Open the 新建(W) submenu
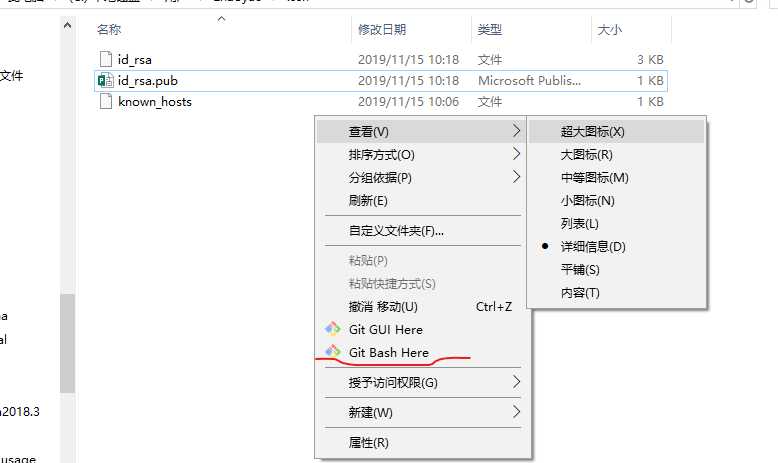This screenshot has width=778, height=463. pos(421,412)
